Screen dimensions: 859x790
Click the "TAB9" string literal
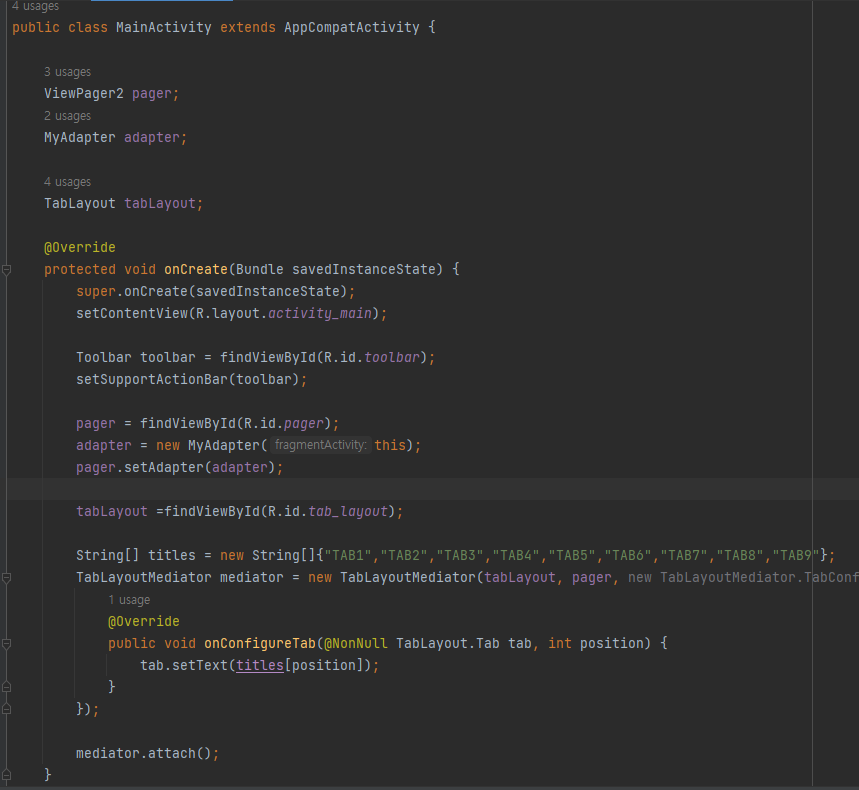pos(796,556)
